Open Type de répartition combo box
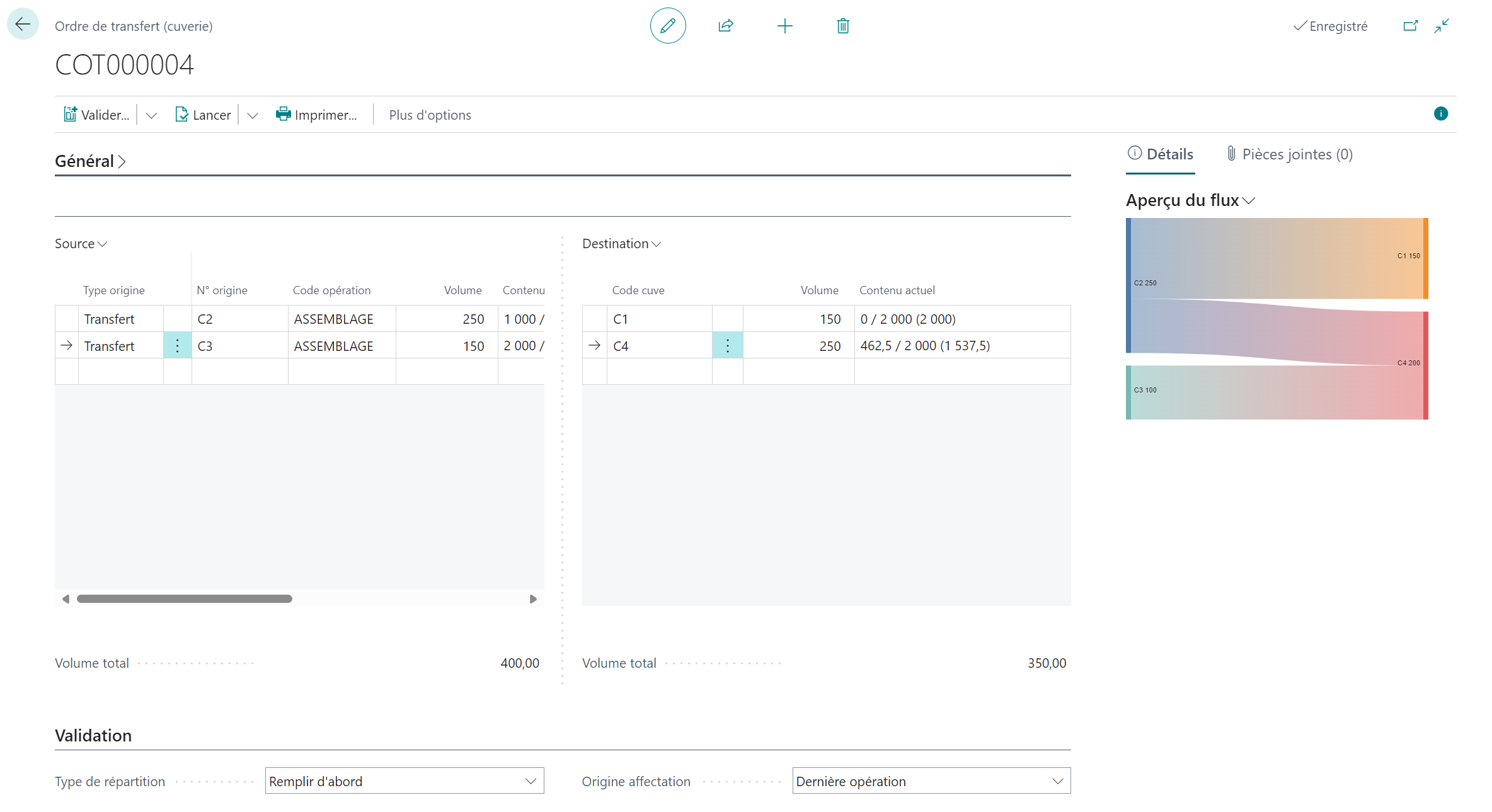This screenshot has height=812, width=1492. coord(405,781)
